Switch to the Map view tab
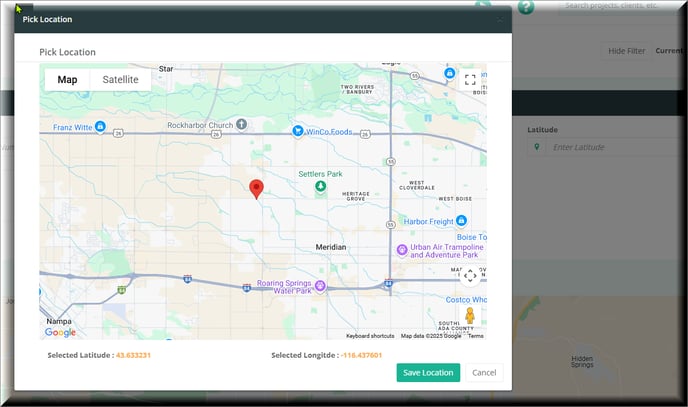 [x=67, y=80]
